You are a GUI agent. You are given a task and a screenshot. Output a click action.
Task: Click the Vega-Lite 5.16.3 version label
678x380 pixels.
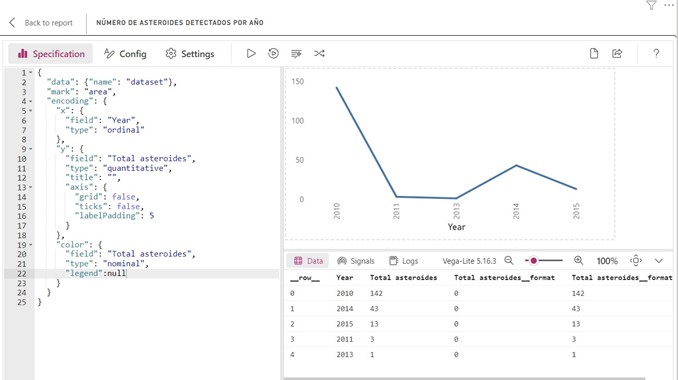[x=469, y=261]
